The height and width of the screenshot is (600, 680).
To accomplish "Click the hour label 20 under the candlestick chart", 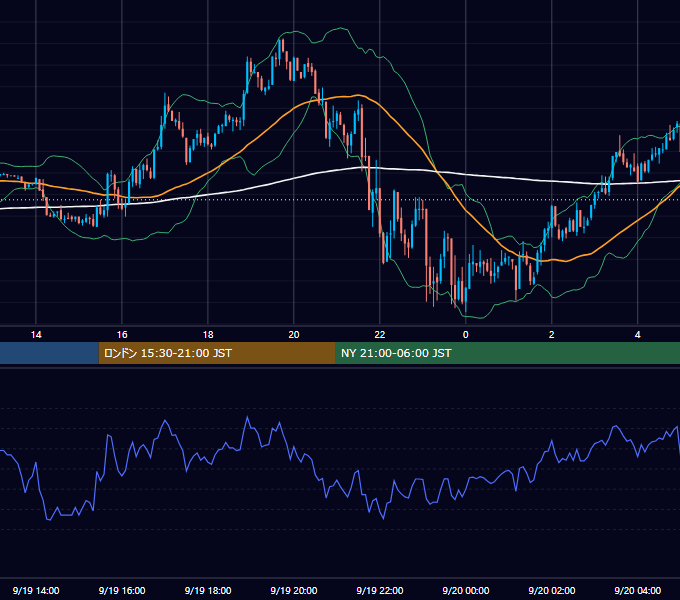I will pyautogui.click(x=294, y=335).
